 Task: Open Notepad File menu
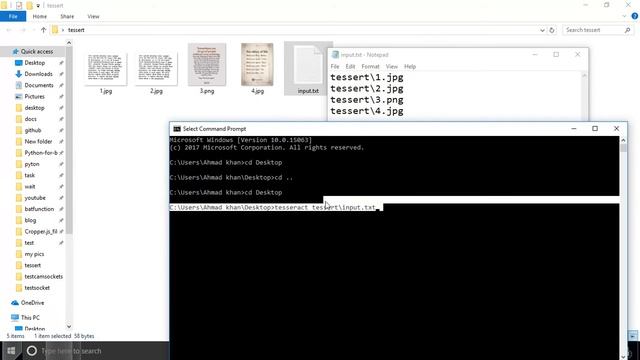[335, 67]
